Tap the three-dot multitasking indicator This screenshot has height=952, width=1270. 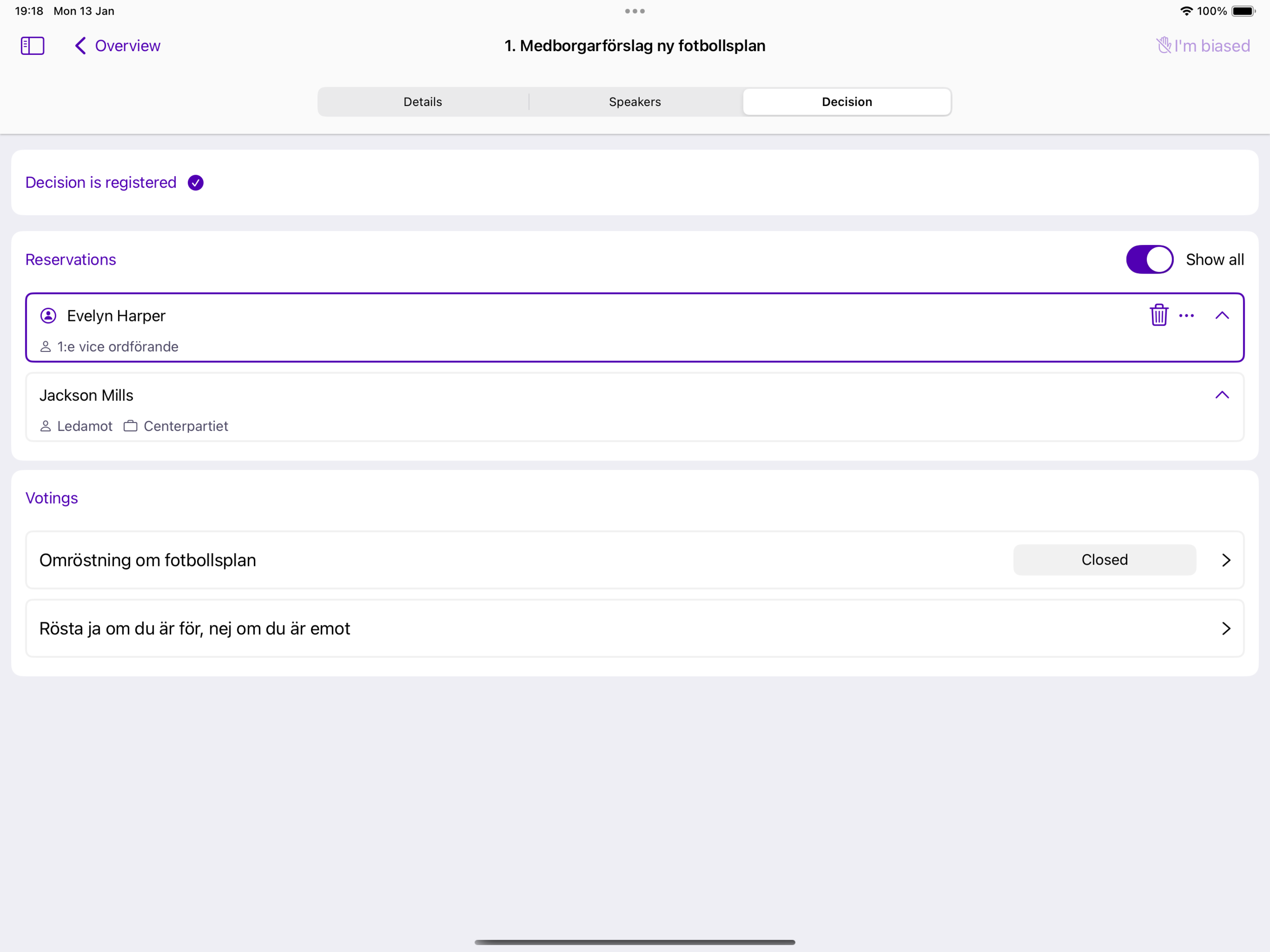635,11
